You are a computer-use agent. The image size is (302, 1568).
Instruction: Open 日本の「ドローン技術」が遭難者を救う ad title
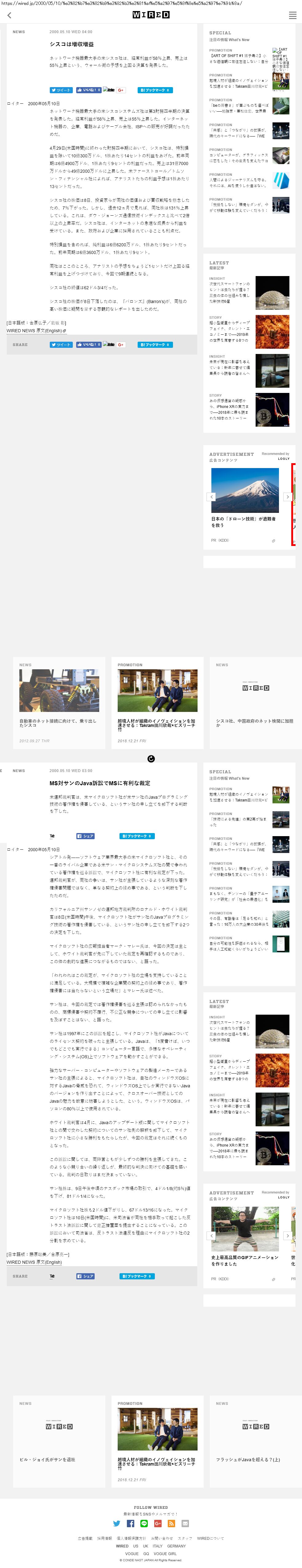tap(243, 522)
